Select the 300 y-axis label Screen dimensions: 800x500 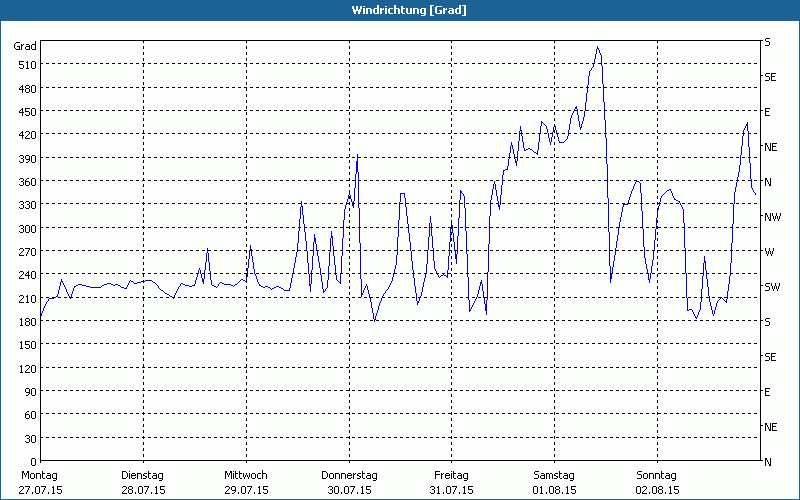click(x=27, y=229)
